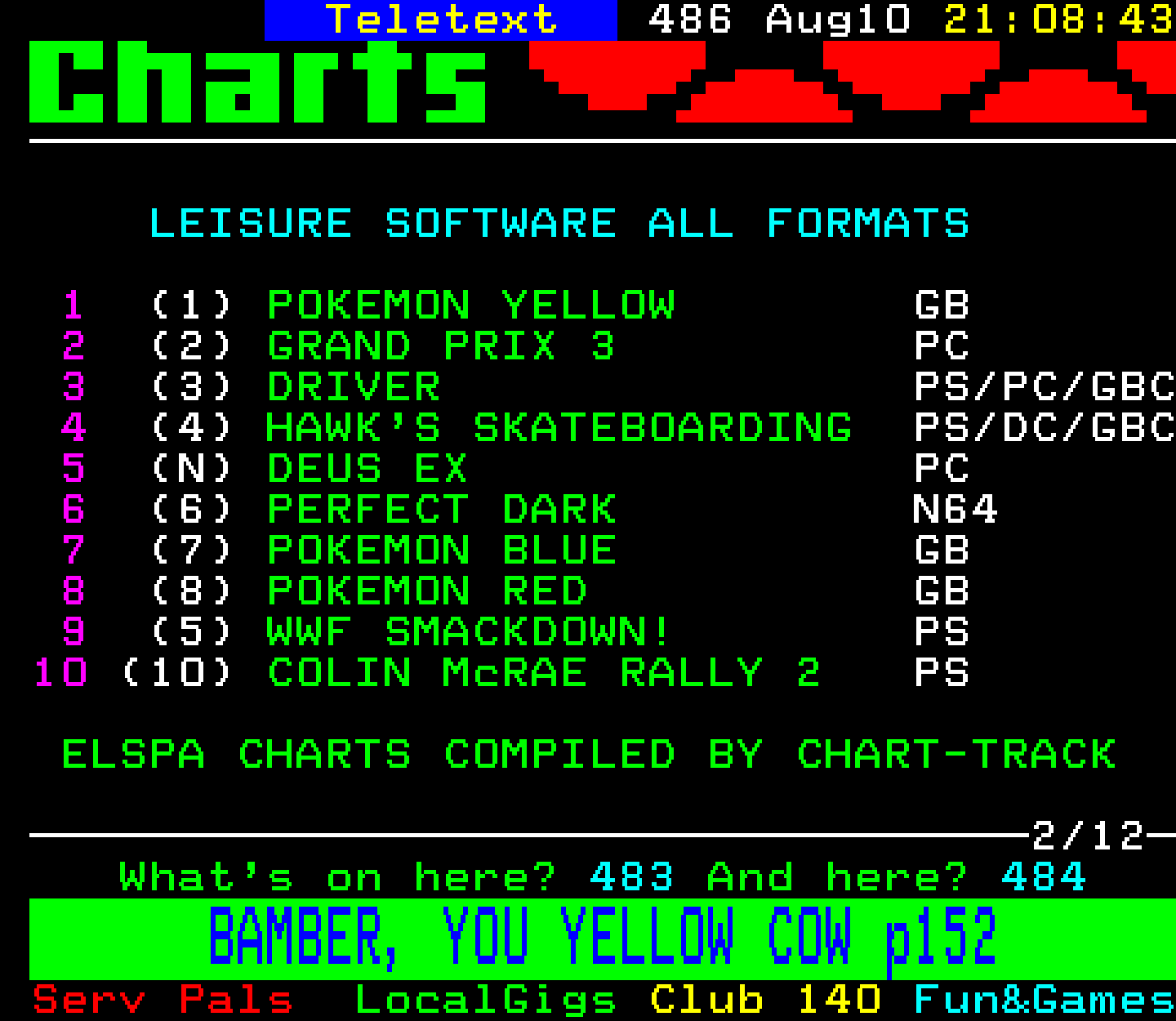Click magenta rank number 10
The height and width of the screenshot is (1021, 1176).
pos(60,673)
